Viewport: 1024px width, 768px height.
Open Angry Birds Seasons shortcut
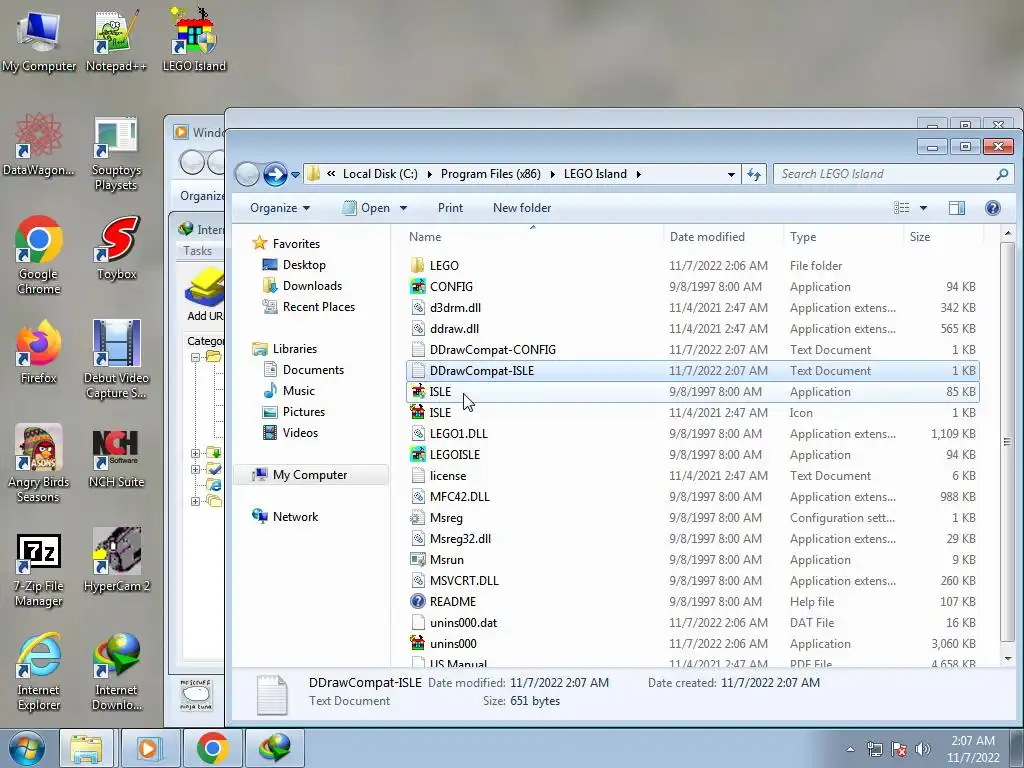39,464
